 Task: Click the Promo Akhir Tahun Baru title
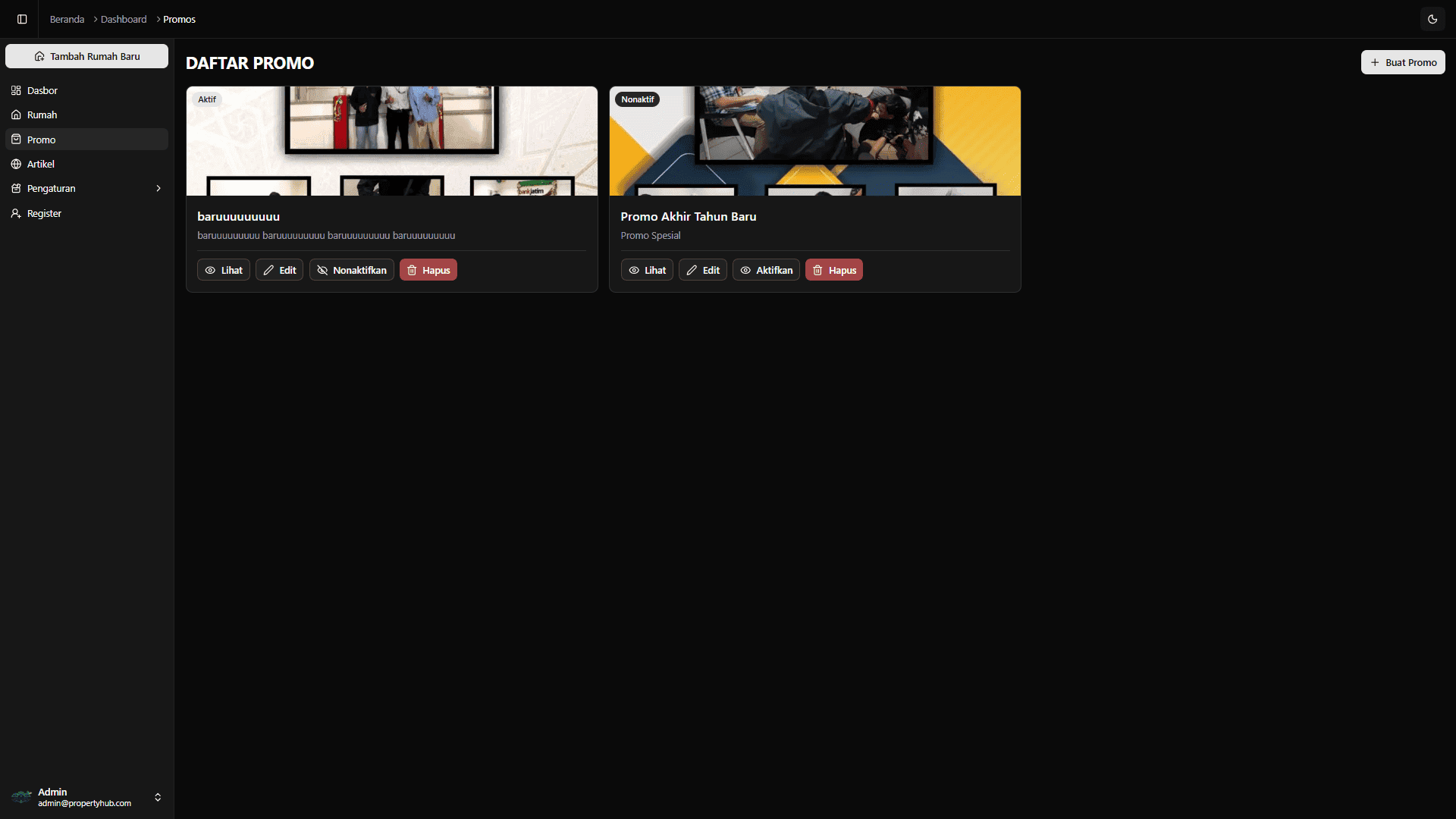[x=688, y=216]
